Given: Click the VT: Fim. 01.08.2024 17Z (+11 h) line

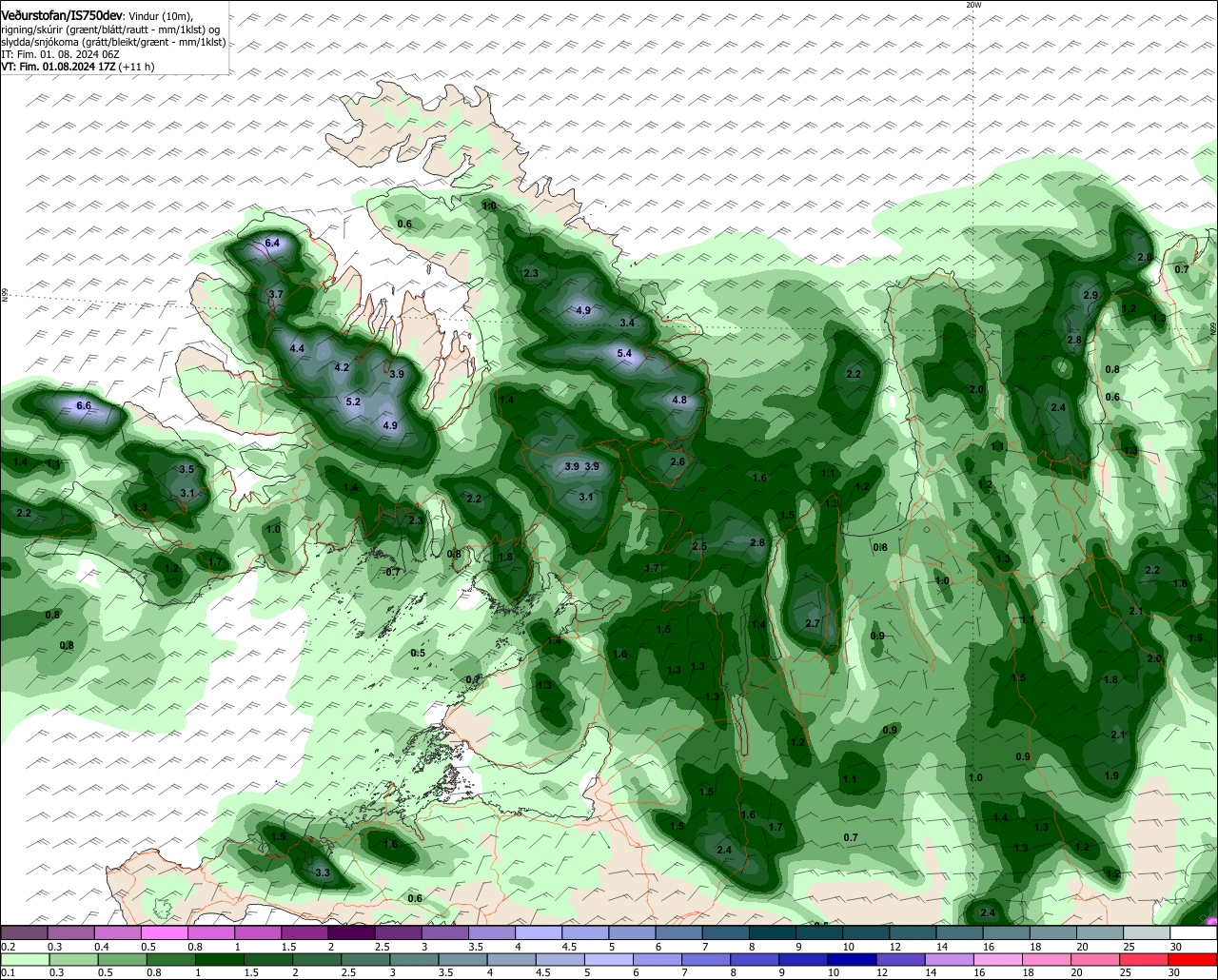Looking at the screenshot, I should 78,67.
